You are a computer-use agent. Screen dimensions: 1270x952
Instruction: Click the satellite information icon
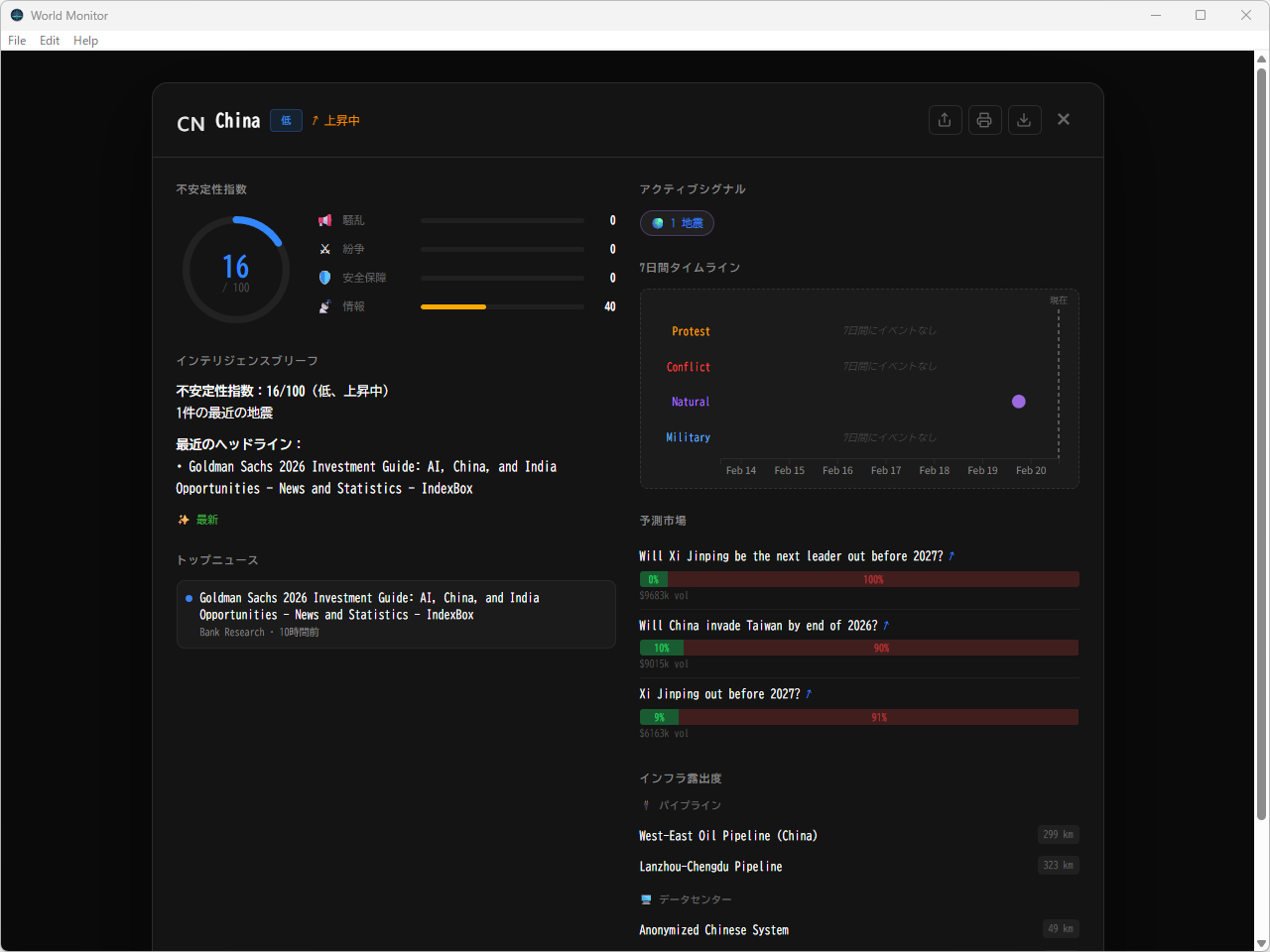324,306
